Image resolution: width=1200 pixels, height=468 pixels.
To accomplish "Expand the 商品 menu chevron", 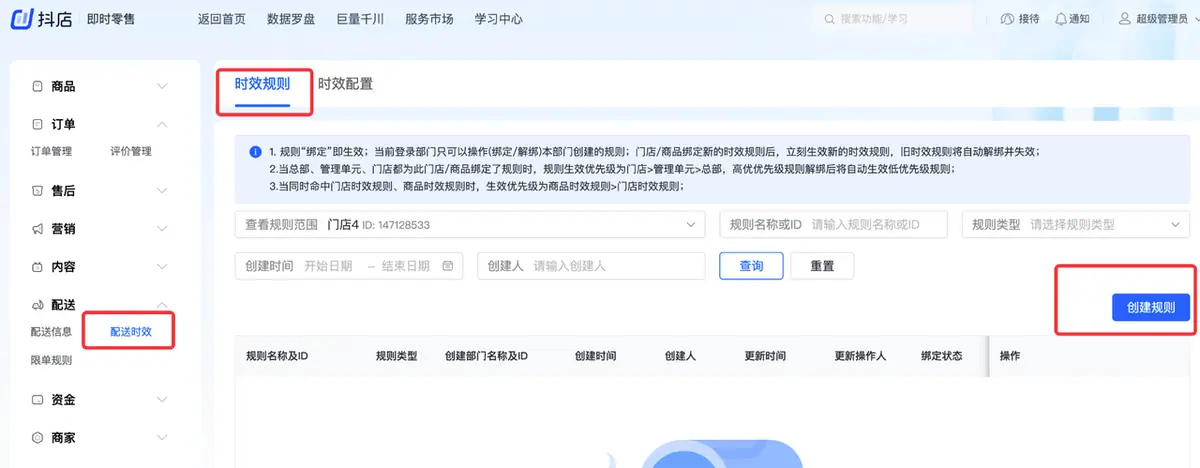I will (x=163, y=87).
